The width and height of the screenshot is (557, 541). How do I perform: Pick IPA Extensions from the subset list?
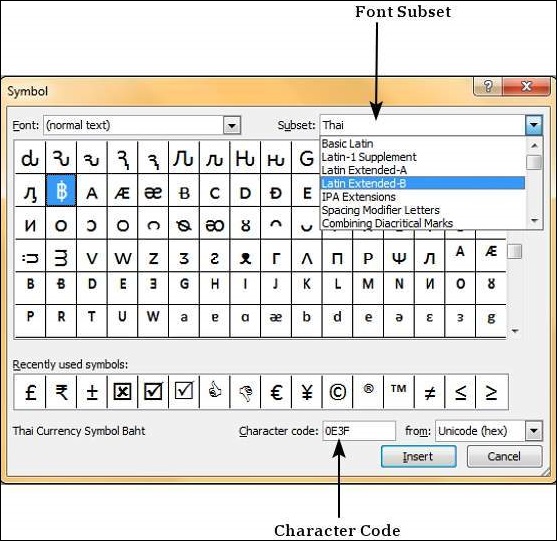(x=422, y=196)
